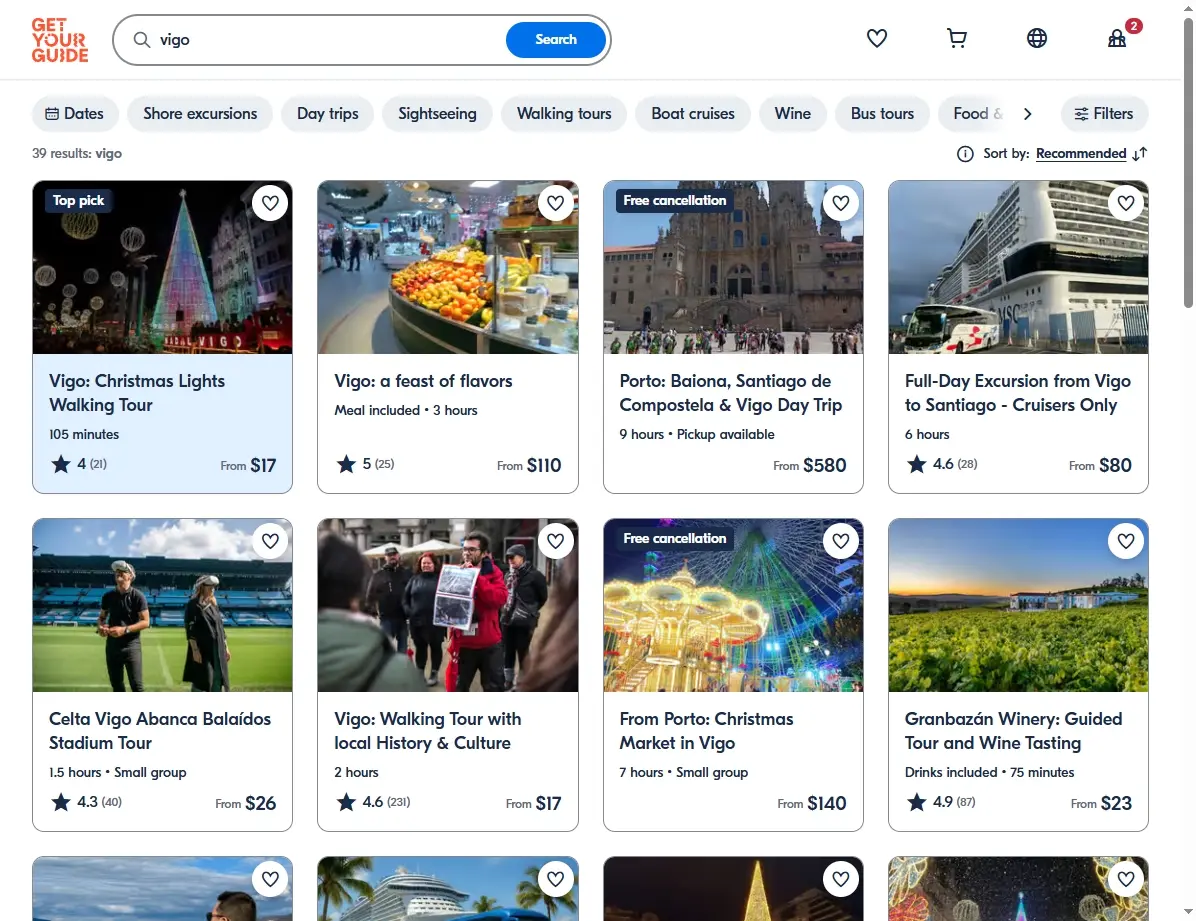Viewport: 1196px width, 921px height.
Task: Click the star rating on Vigo: a feast of flavors
Action: (x=365, y=464)
